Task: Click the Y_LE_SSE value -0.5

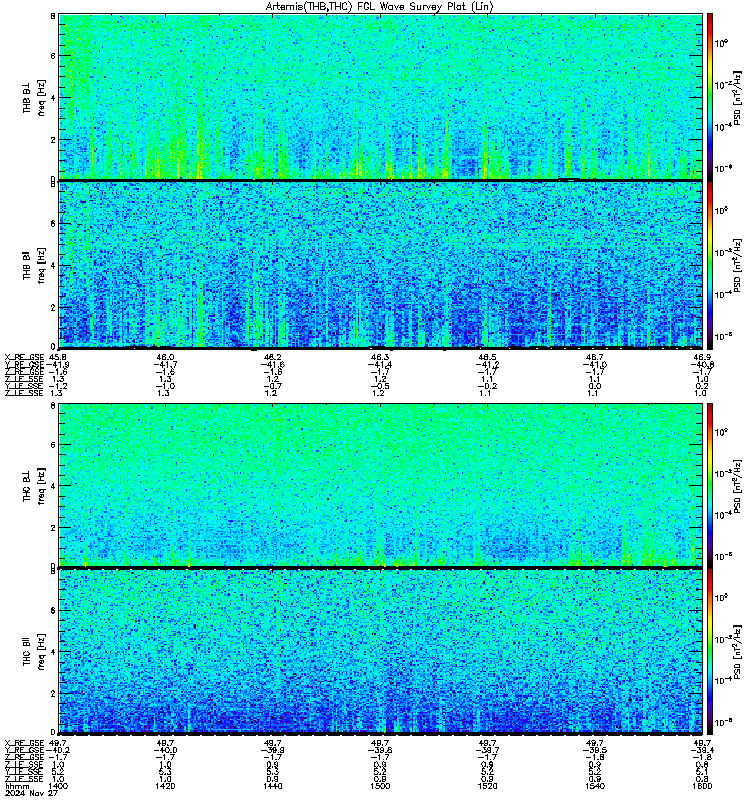Action: point(380,386)
